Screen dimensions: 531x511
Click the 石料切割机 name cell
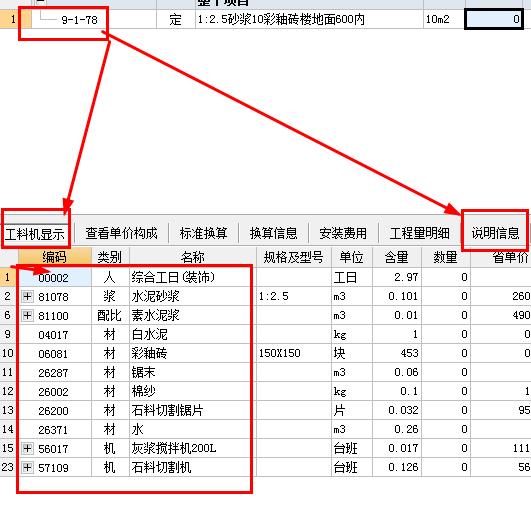192,468
